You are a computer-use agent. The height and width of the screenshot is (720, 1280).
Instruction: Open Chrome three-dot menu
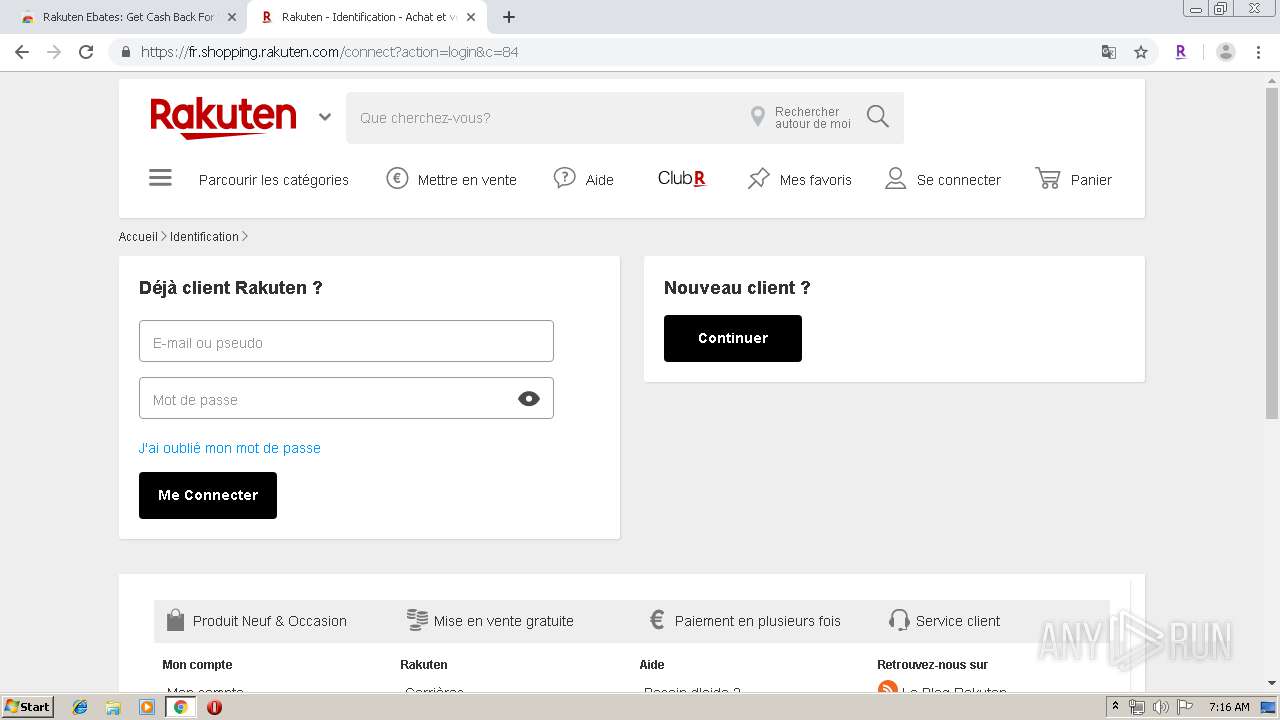(x=1260, y=52)
